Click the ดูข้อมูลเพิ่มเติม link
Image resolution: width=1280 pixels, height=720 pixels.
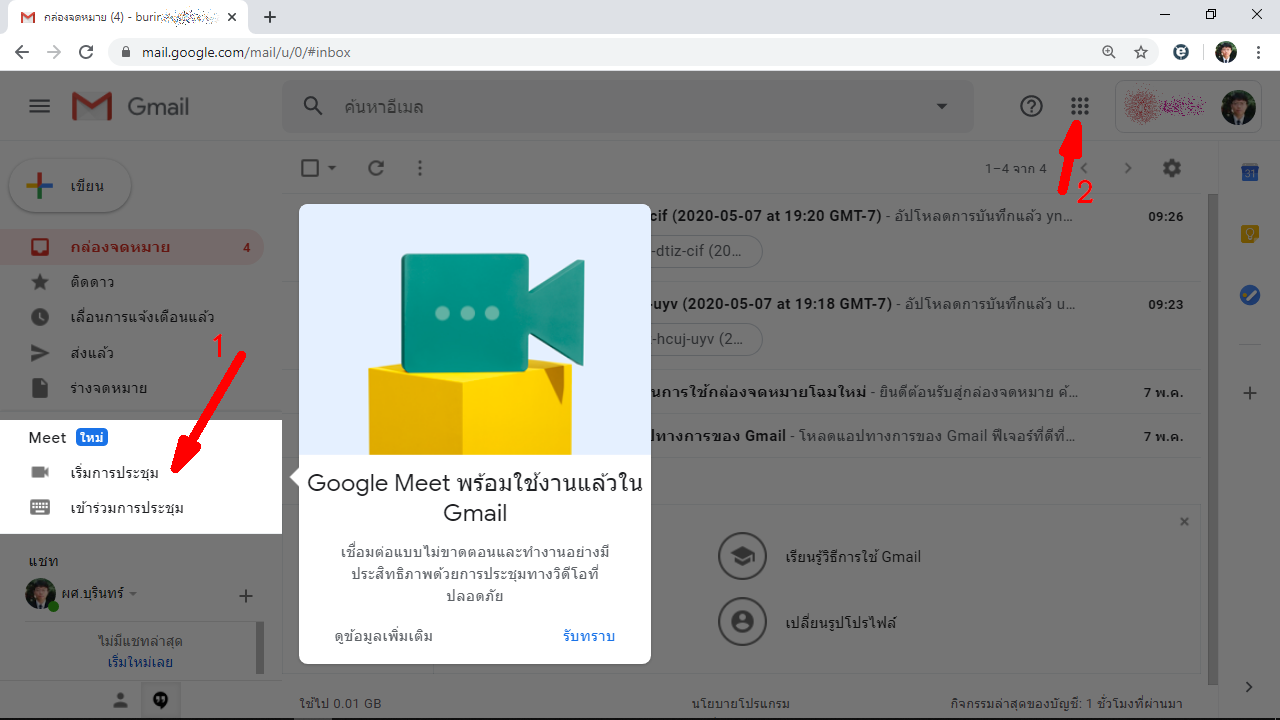[384, 636]
